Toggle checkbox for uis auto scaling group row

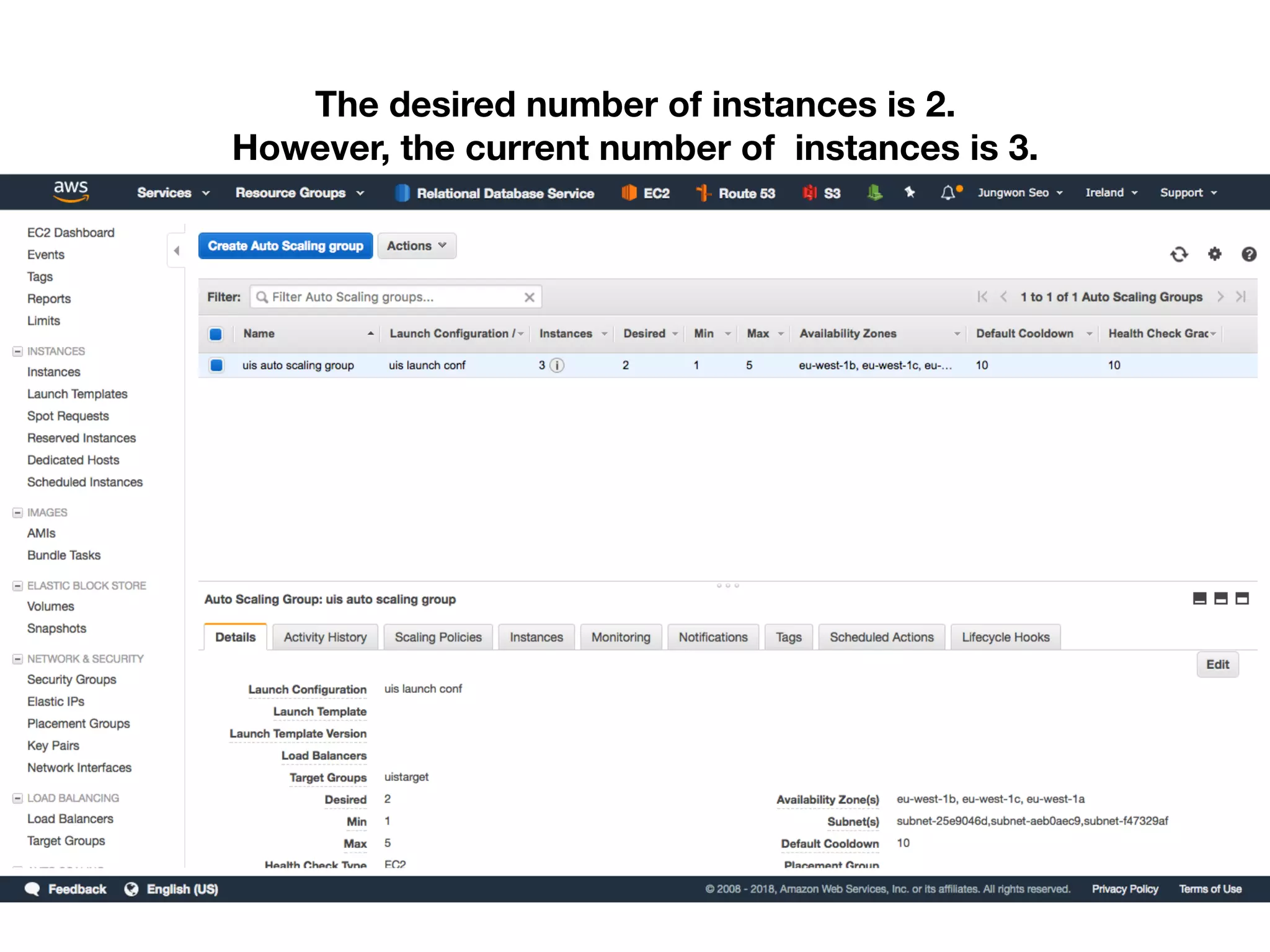[x=216, y=365]
